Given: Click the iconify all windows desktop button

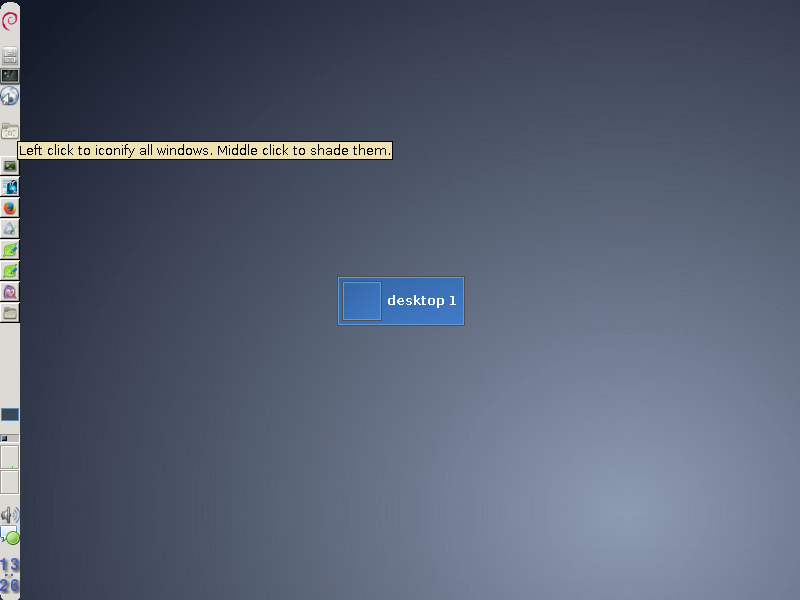Looking at the screenshot, I should 10,132.
